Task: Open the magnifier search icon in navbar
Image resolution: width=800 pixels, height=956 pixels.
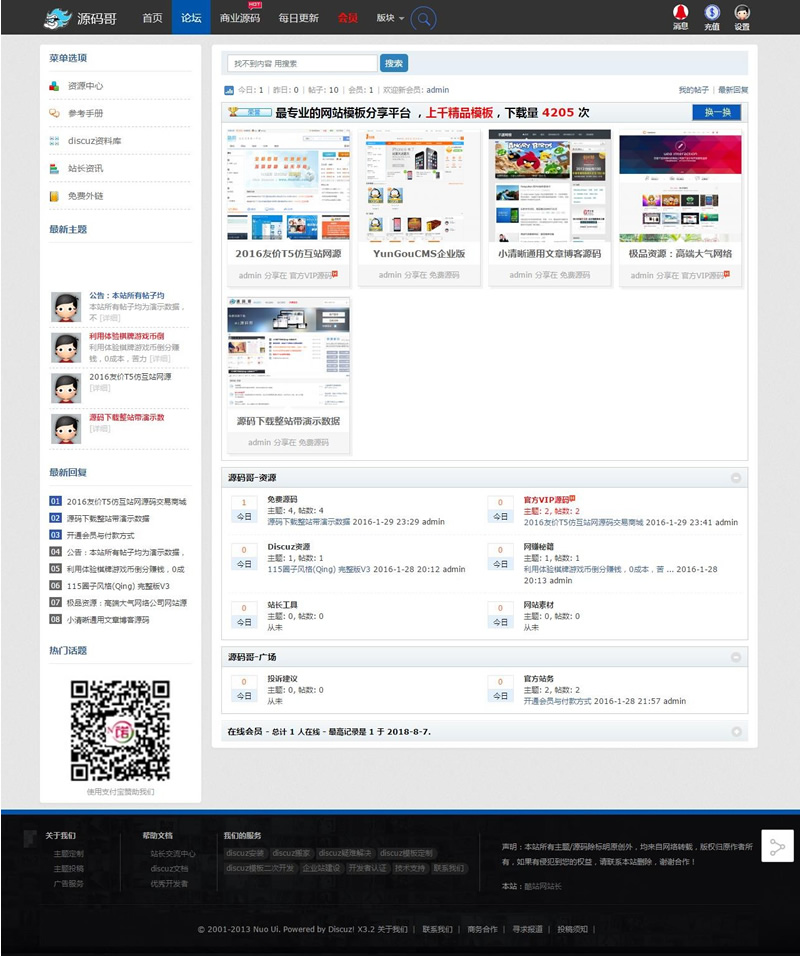Action: (x=423, y=18)
